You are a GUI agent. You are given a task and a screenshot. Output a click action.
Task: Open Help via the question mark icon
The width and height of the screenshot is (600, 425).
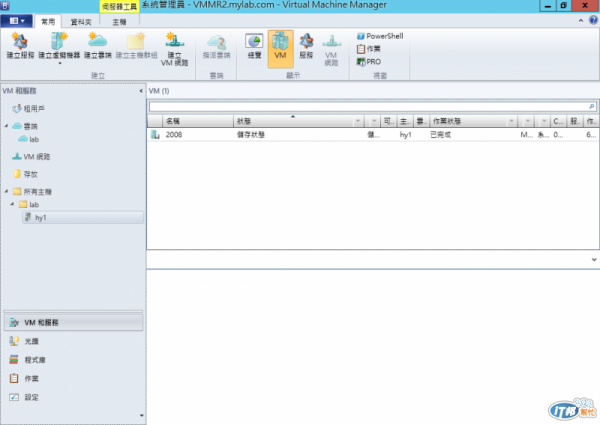593,20
